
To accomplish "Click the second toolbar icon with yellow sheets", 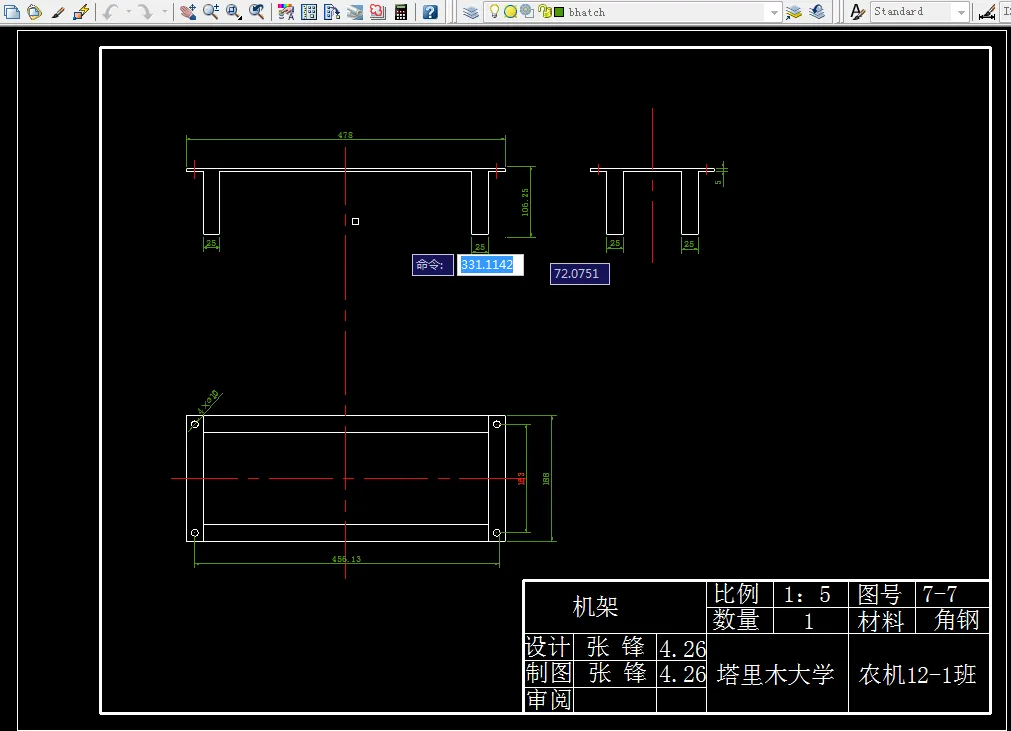I will [x=35, y=12].
